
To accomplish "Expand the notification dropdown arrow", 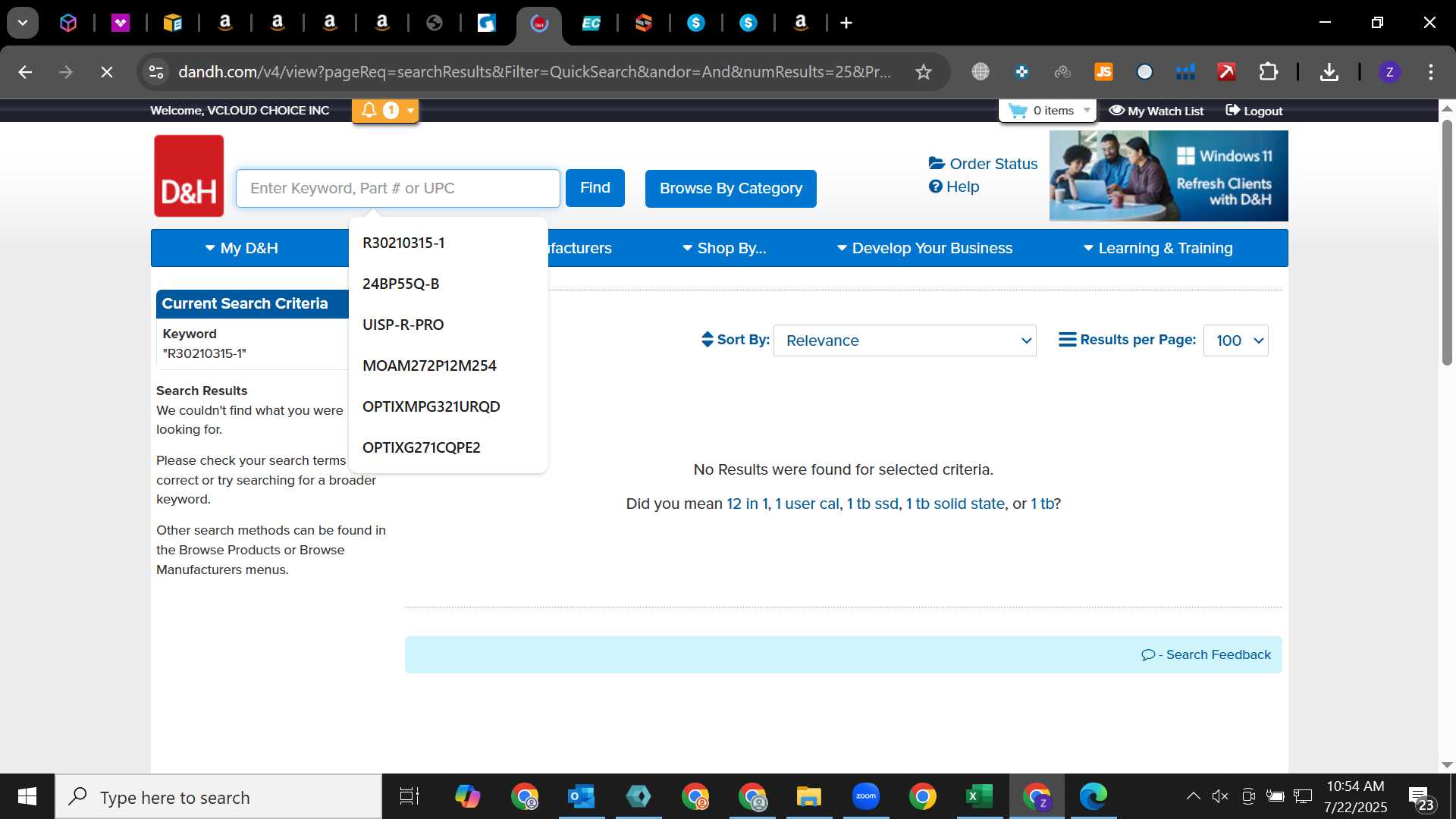I will point(410,111).
